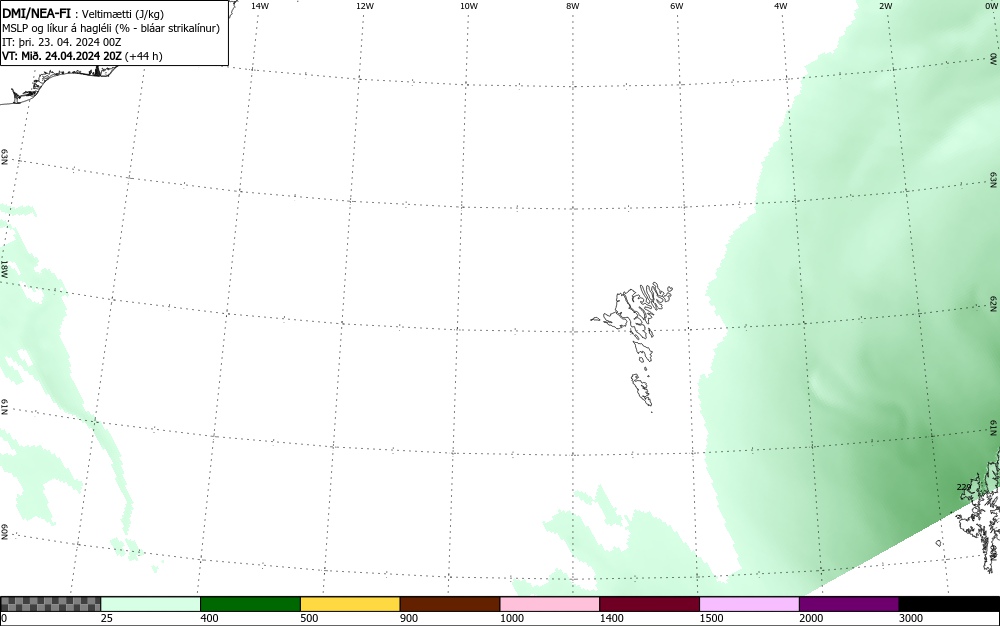Click the '4W' longitude label
The width and height of the screenshot is (1000, 626).
(781, 6)
